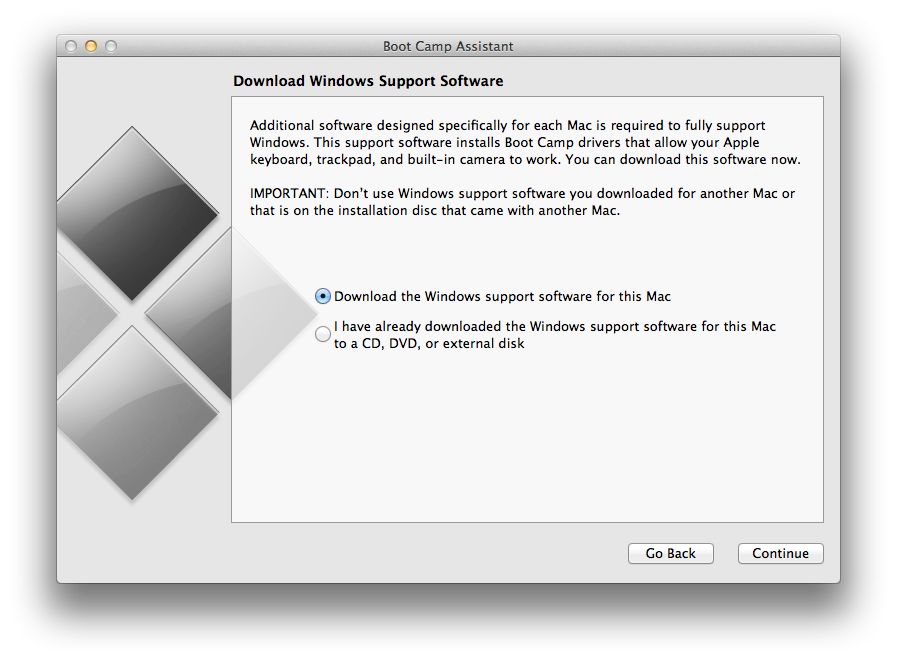Minimize the Boot Camp Assistant window
Screen dimensions: 897x662
point(91,46)
